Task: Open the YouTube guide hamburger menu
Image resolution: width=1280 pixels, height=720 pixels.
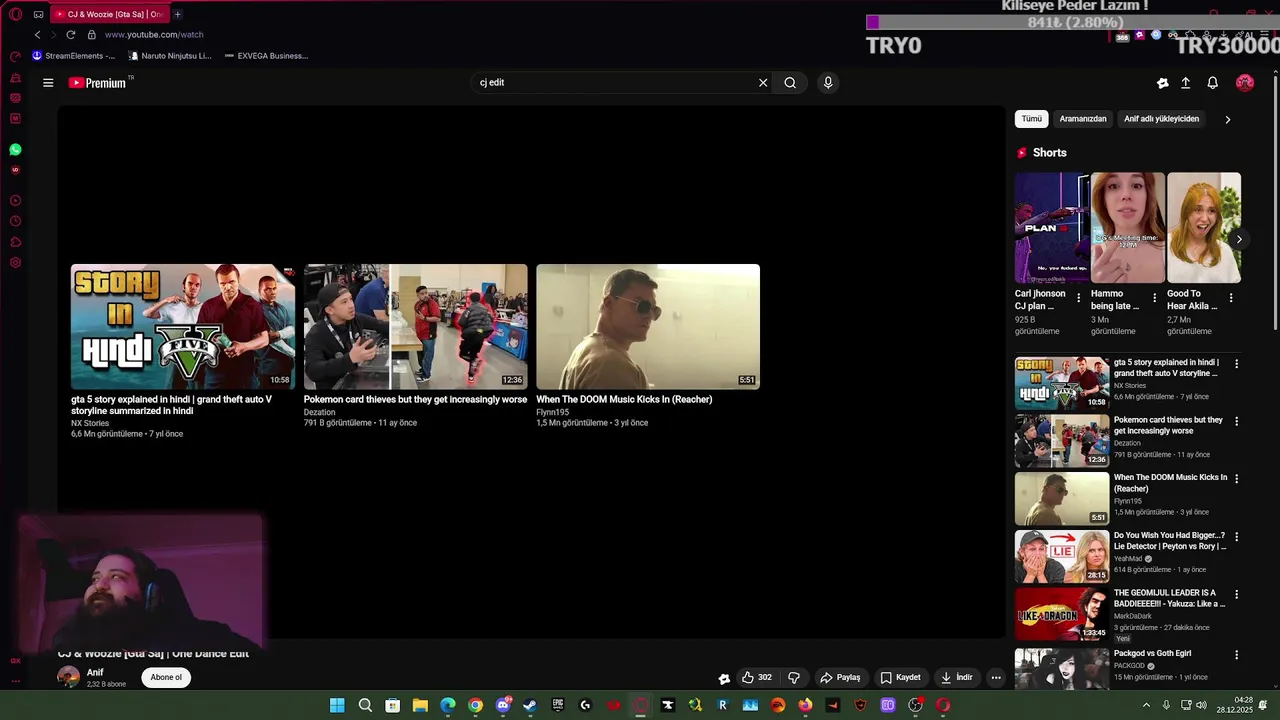Action: point(48,83)
